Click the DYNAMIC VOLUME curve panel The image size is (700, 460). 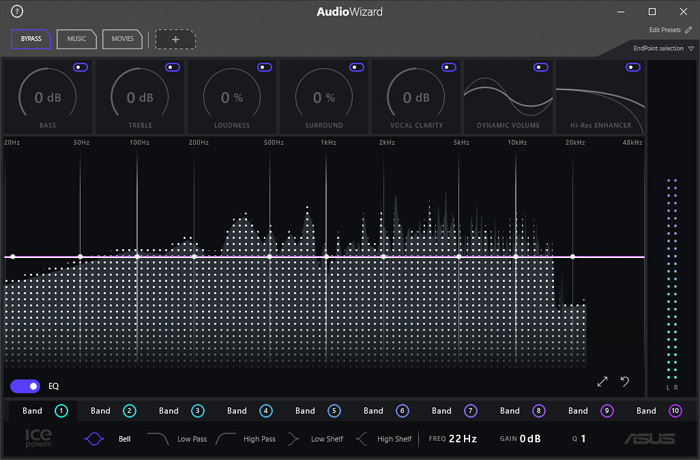click(x=508, y=97)
